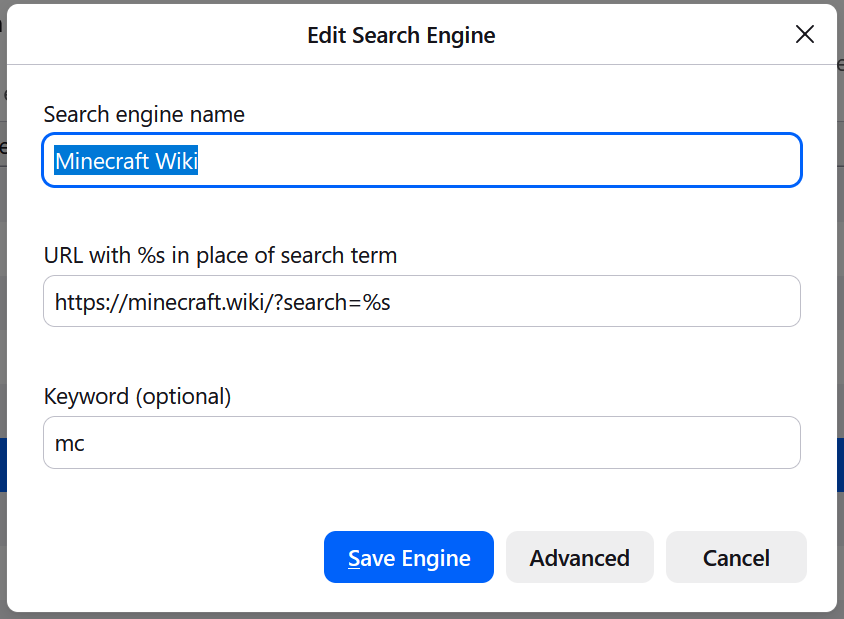Save the engine with Save Engine button
Image resolution: width=844 pixels, height=619 pixels.
pyautogui.click(x=409, y=557)
